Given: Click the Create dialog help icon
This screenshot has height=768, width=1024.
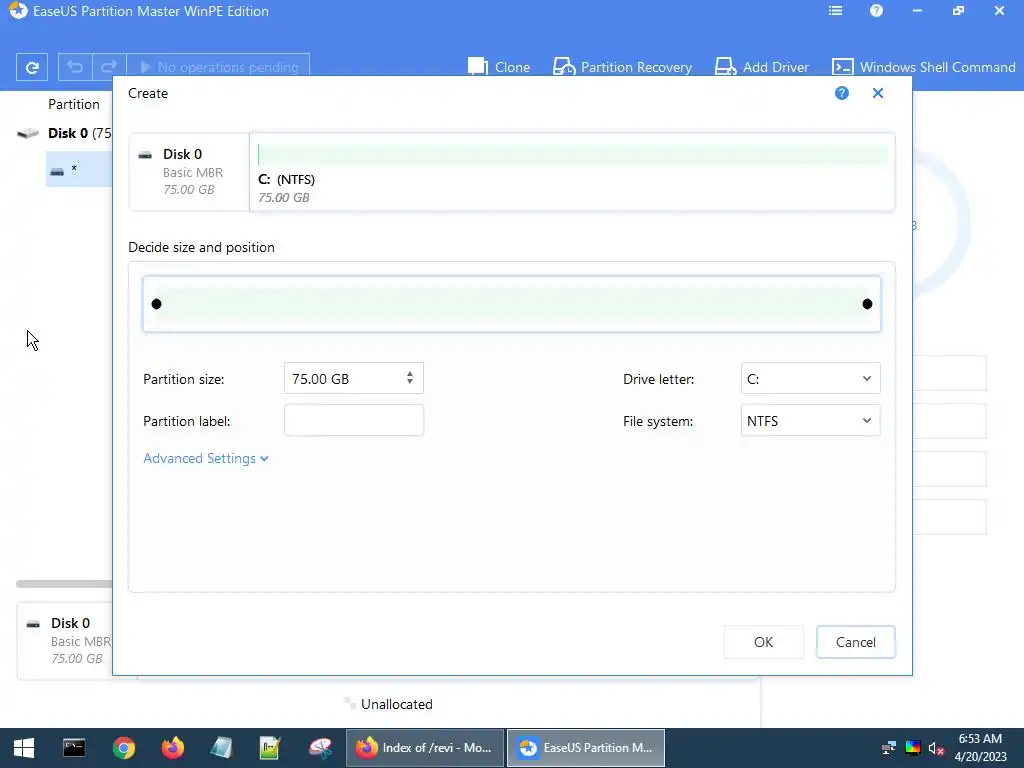Looking at the screenshot, I should pos(842,93).
